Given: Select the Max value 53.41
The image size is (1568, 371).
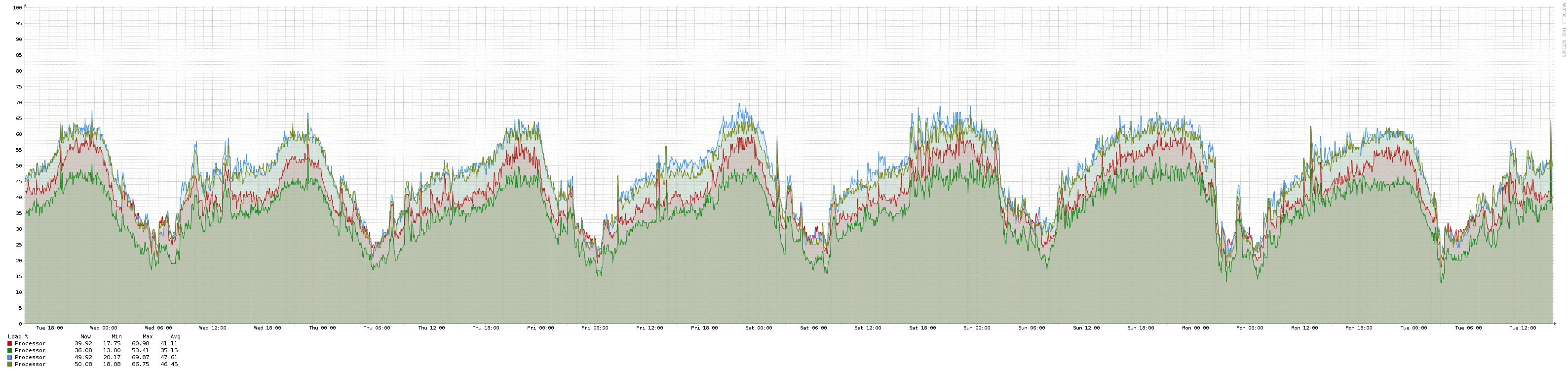Looking at the screenshot, I should tap(141, 350).
